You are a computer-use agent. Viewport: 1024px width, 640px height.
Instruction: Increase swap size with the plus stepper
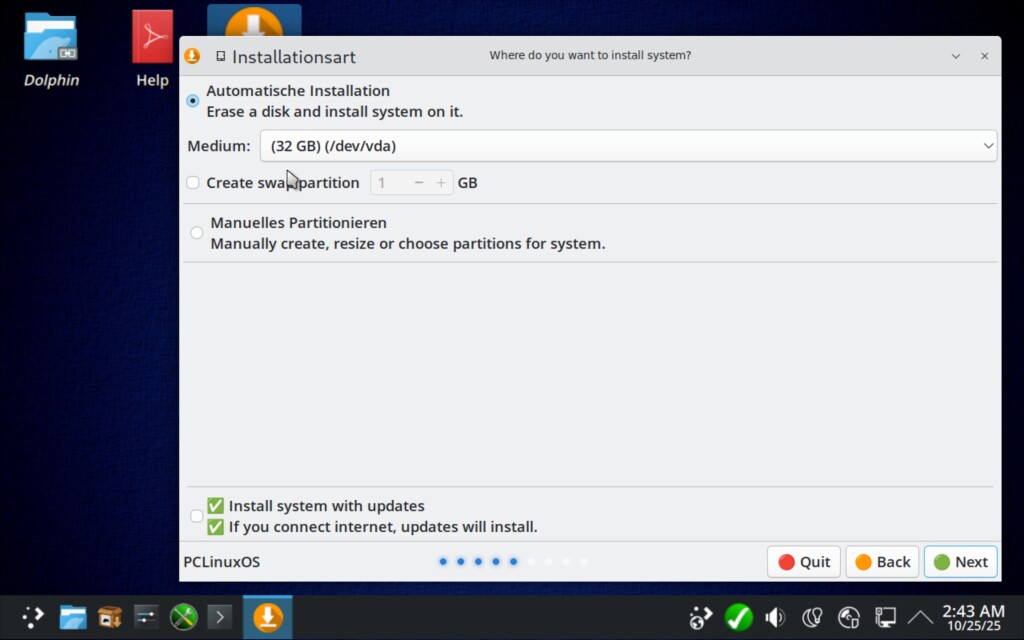pos(441,183)
